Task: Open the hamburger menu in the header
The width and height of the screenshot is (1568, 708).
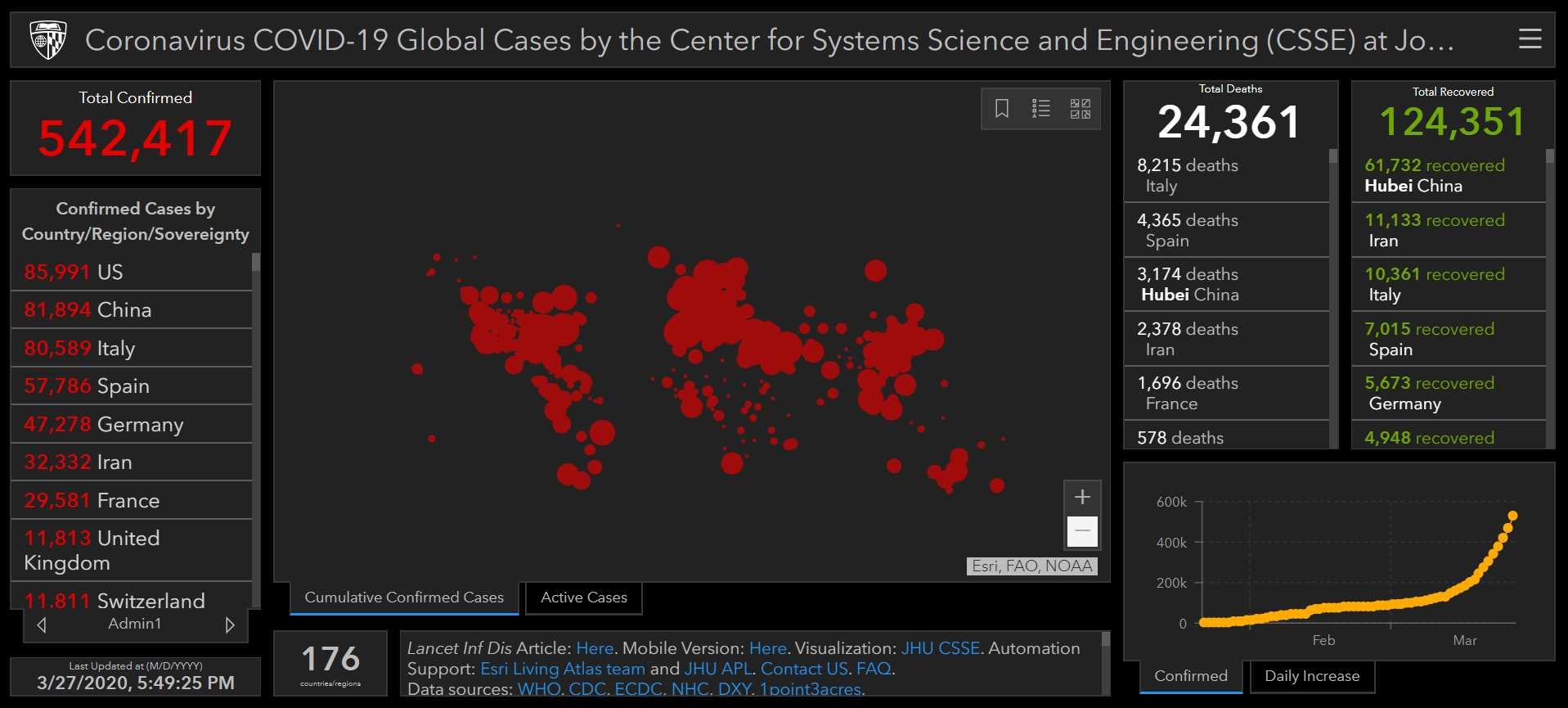Action: [x=1530, y=39]
